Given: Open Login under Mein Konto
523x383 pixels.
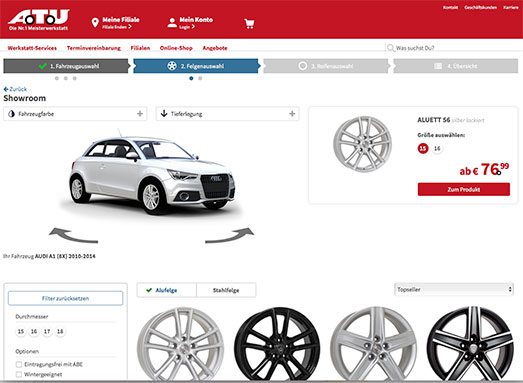Looking at the screenshot, I should click(187, 27).
